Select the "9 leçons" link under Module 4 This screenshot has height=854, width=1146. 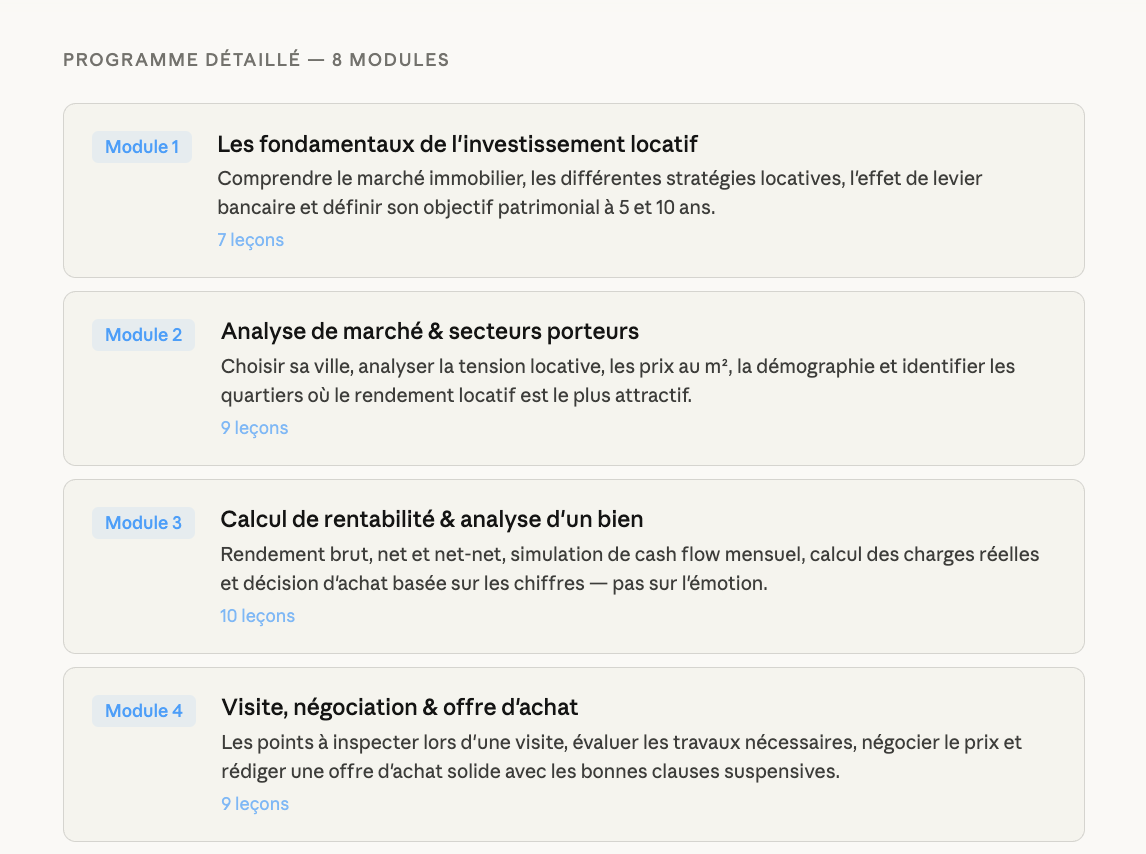click(254, 804)
